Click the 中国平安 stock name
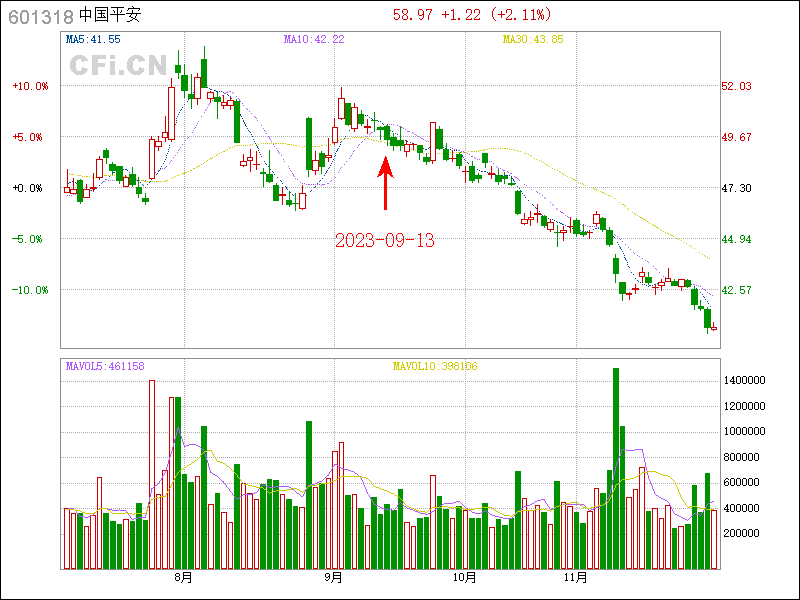The height and width of the screenshot is (600, 800). tap(112, 16)
